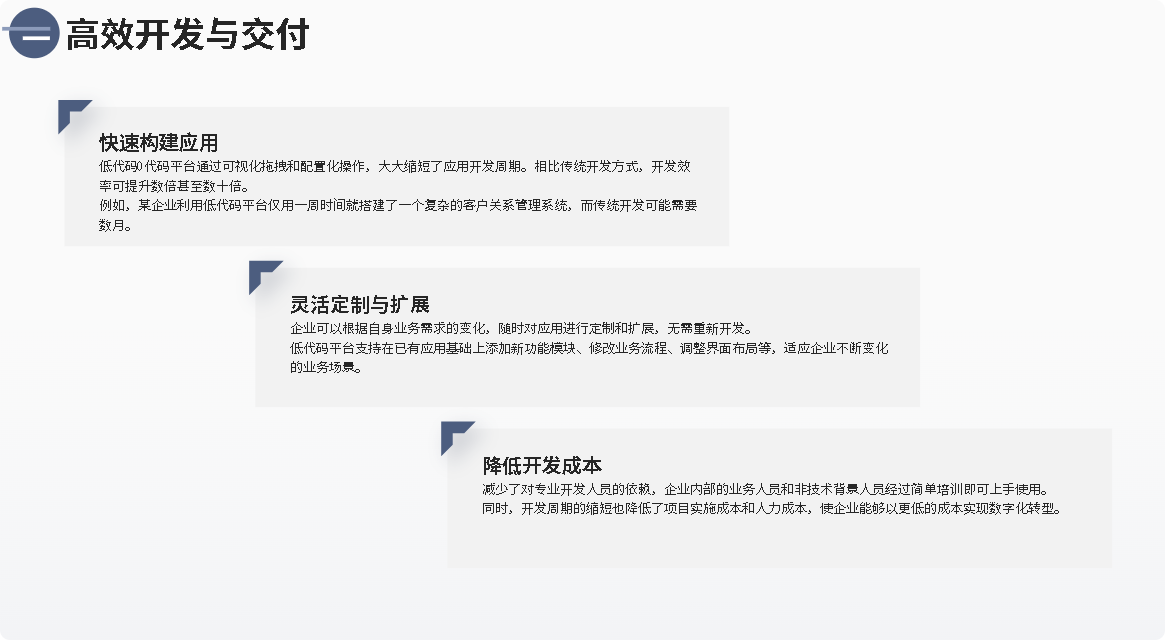Select the line starting 例如，某企业利用低代码平台
The height and width of the screenshot is (640, 1165).
click(x=397, y=205)
